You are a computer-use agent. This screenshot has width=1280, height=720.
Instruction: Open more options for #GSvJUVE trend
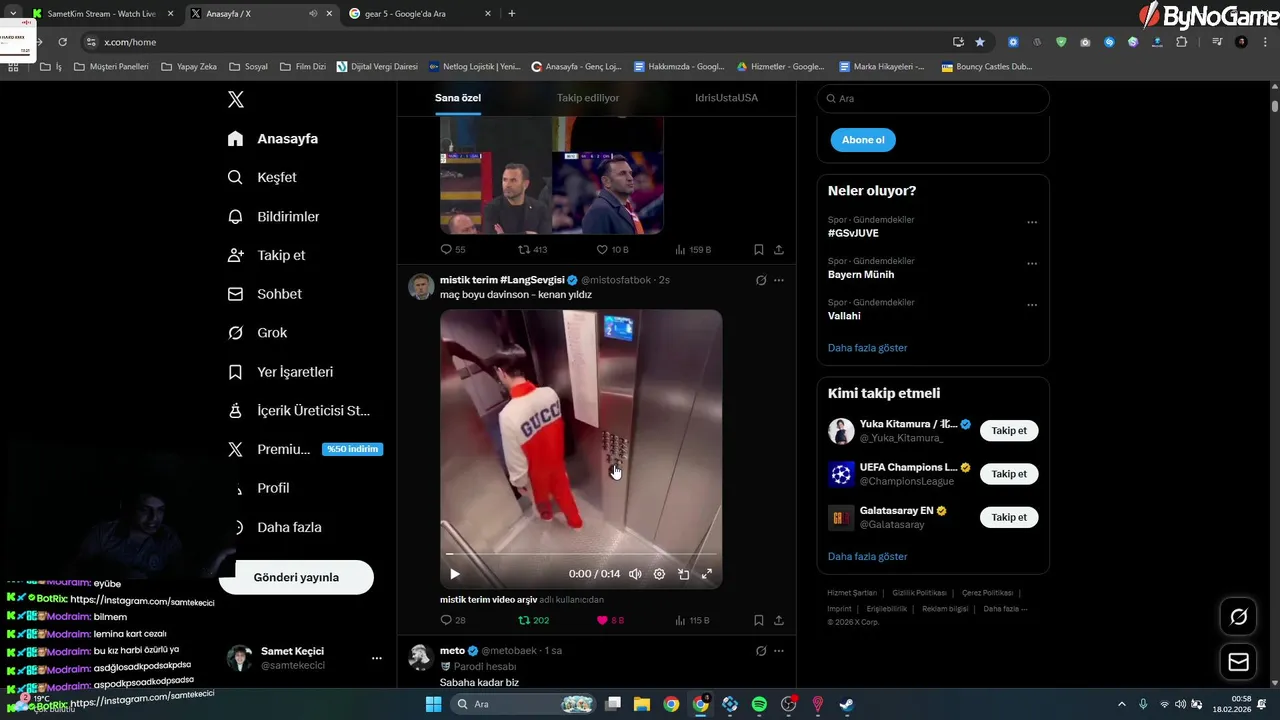click(x=1032, y=223)
